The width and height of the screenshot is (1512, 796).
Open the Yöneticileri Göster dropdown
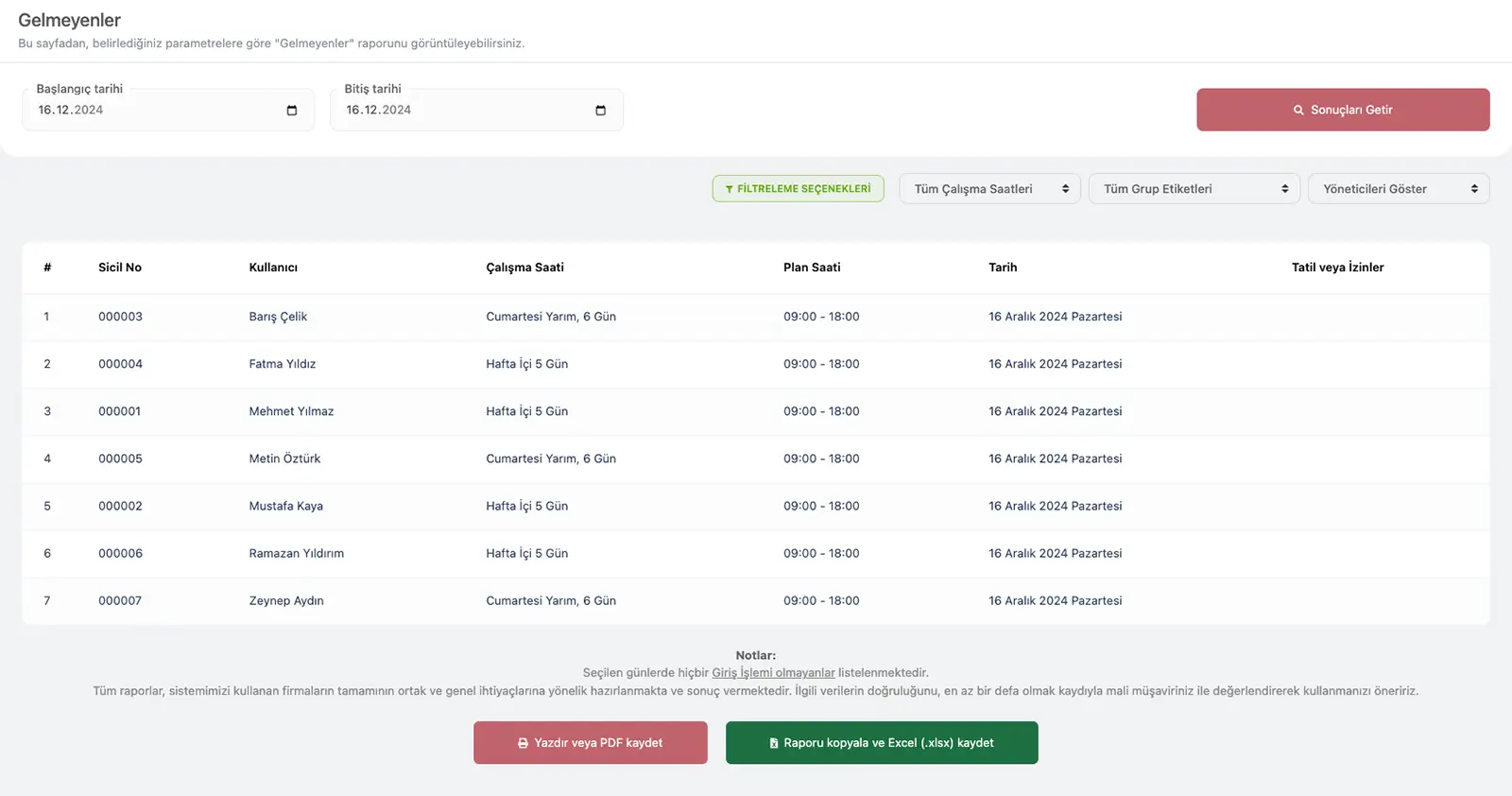tap(1398, 189)
